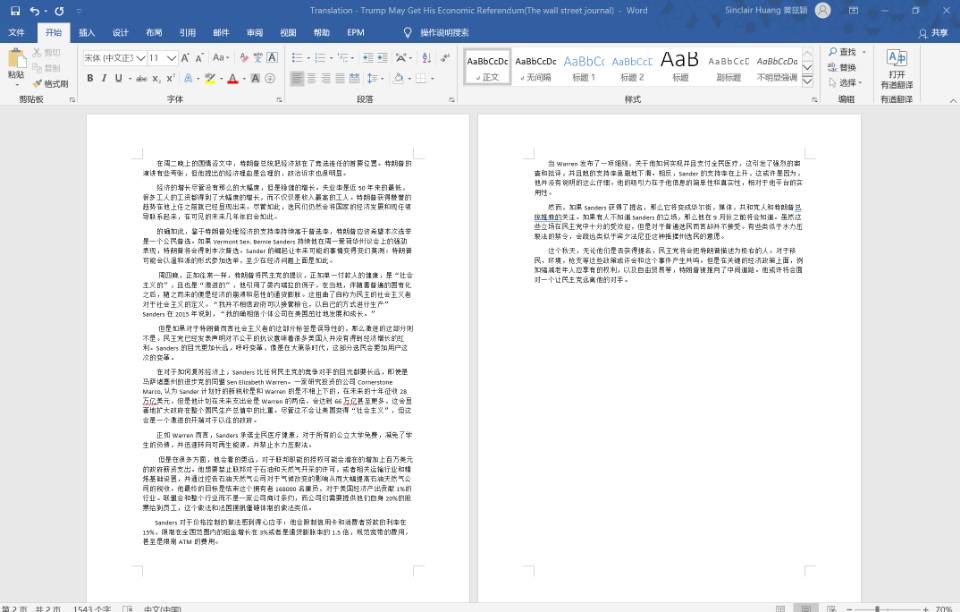
Task: Click the Redo icon in quick access toolbar
Action: coord(59,10)
